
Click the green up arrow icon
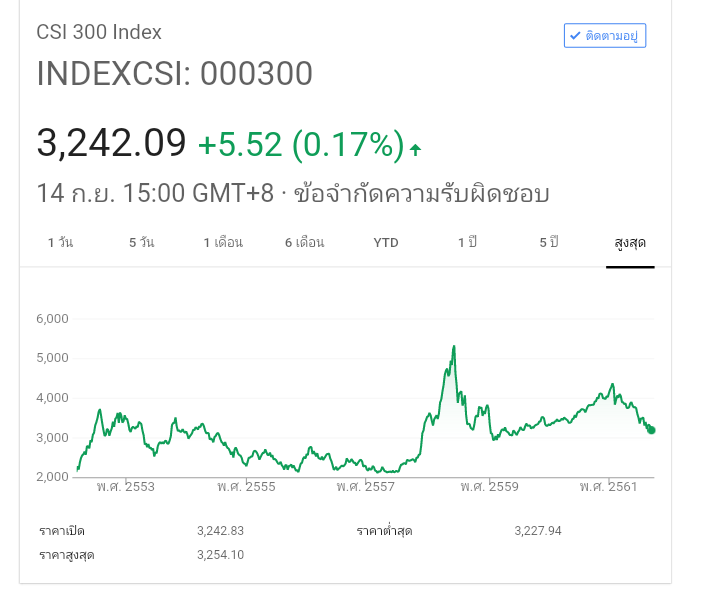[x=415, y=150]
